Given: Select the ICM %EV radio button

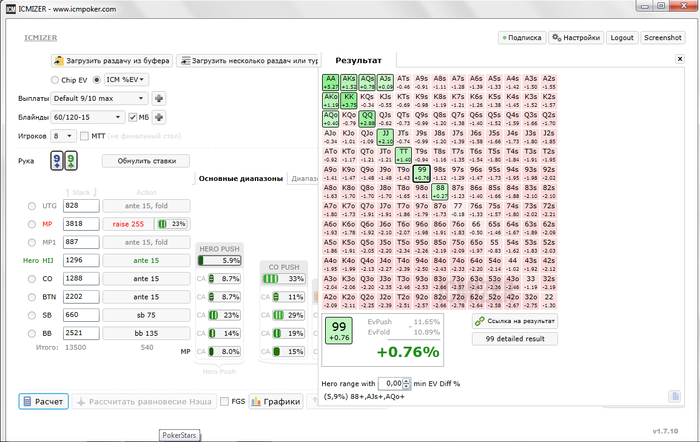Looking at the screenshot, I should [x=96, y=80].
